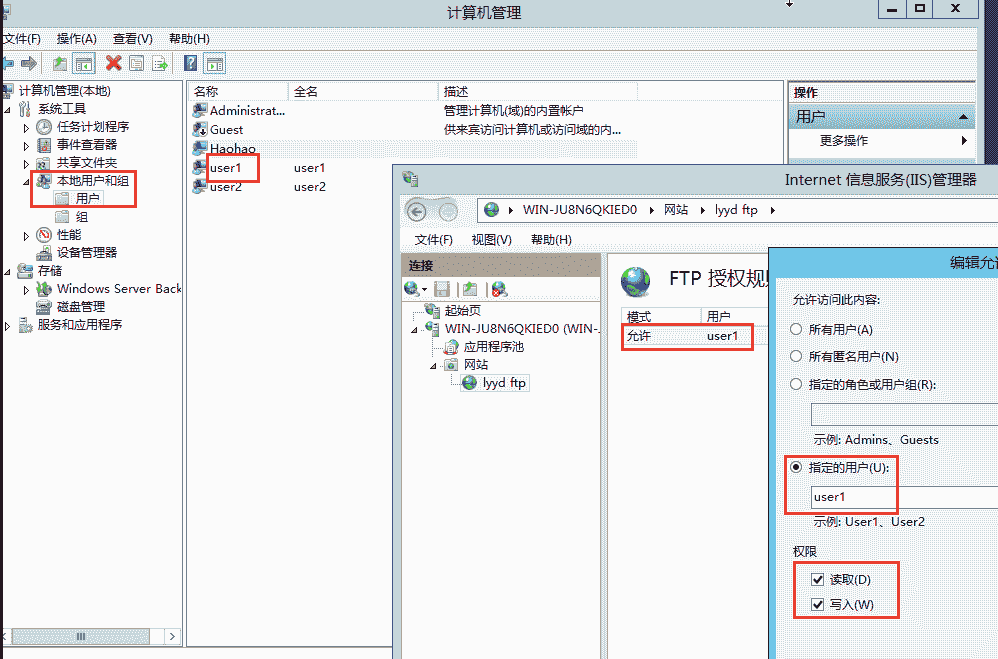Click the IIS connections save icon

click(441, 289)
